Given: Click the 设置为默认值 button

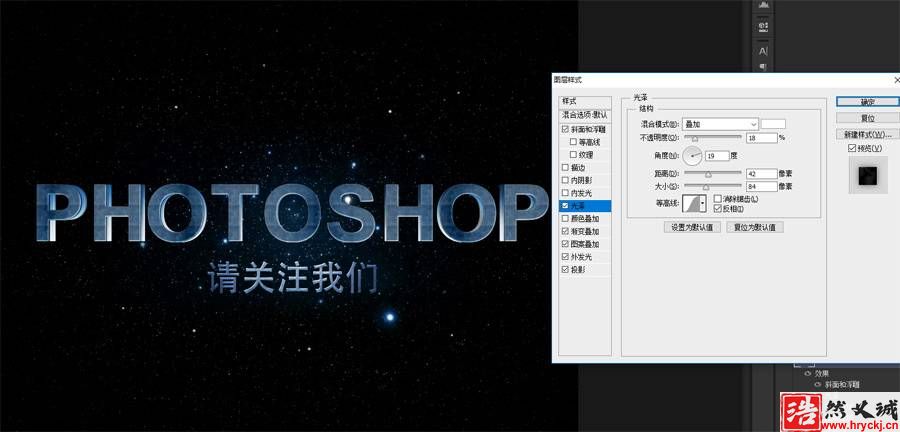Looking at the screenshot, I should [692, 227].
